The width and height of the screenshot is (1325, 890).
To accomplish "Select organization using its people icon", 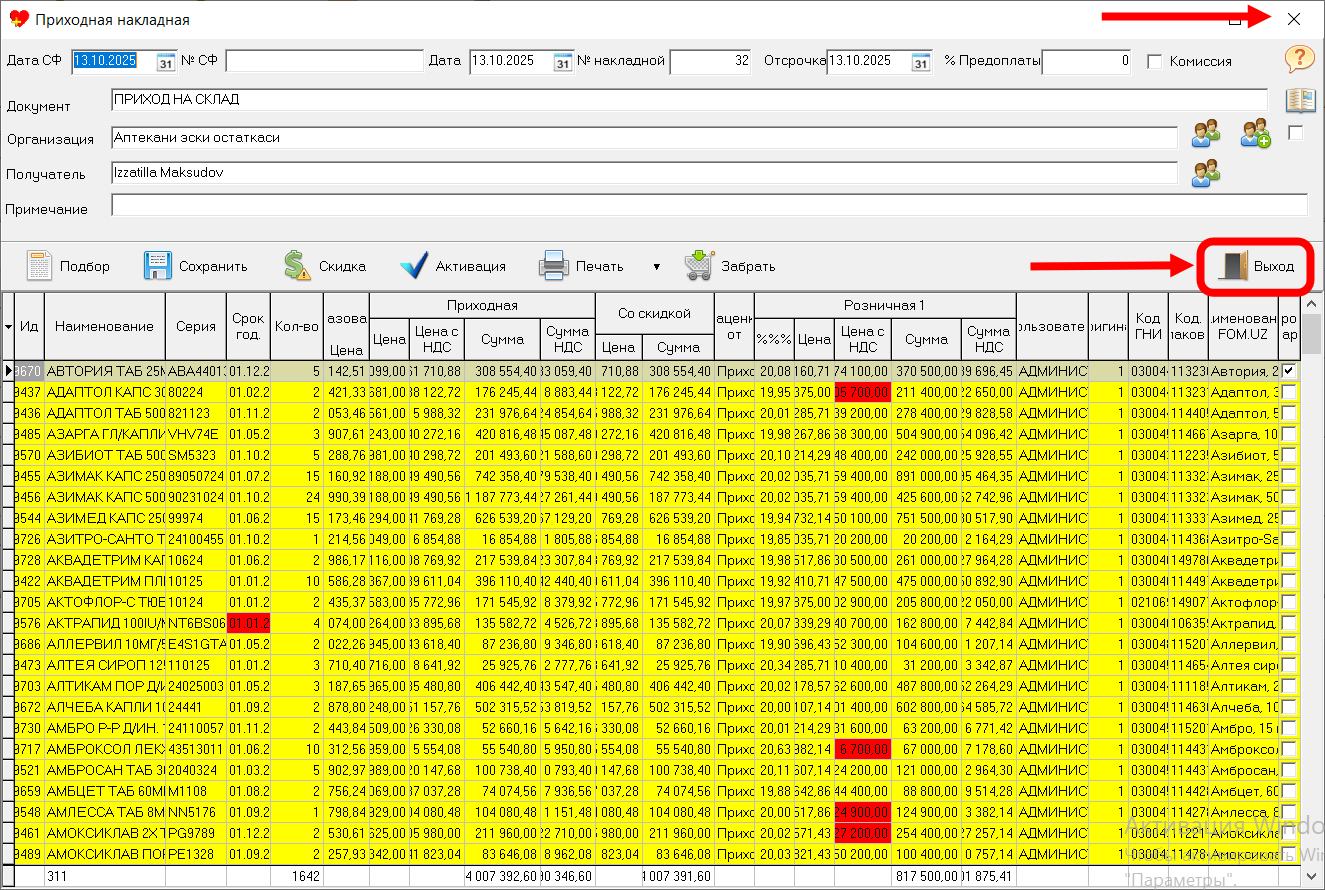I will point(1206,135).
